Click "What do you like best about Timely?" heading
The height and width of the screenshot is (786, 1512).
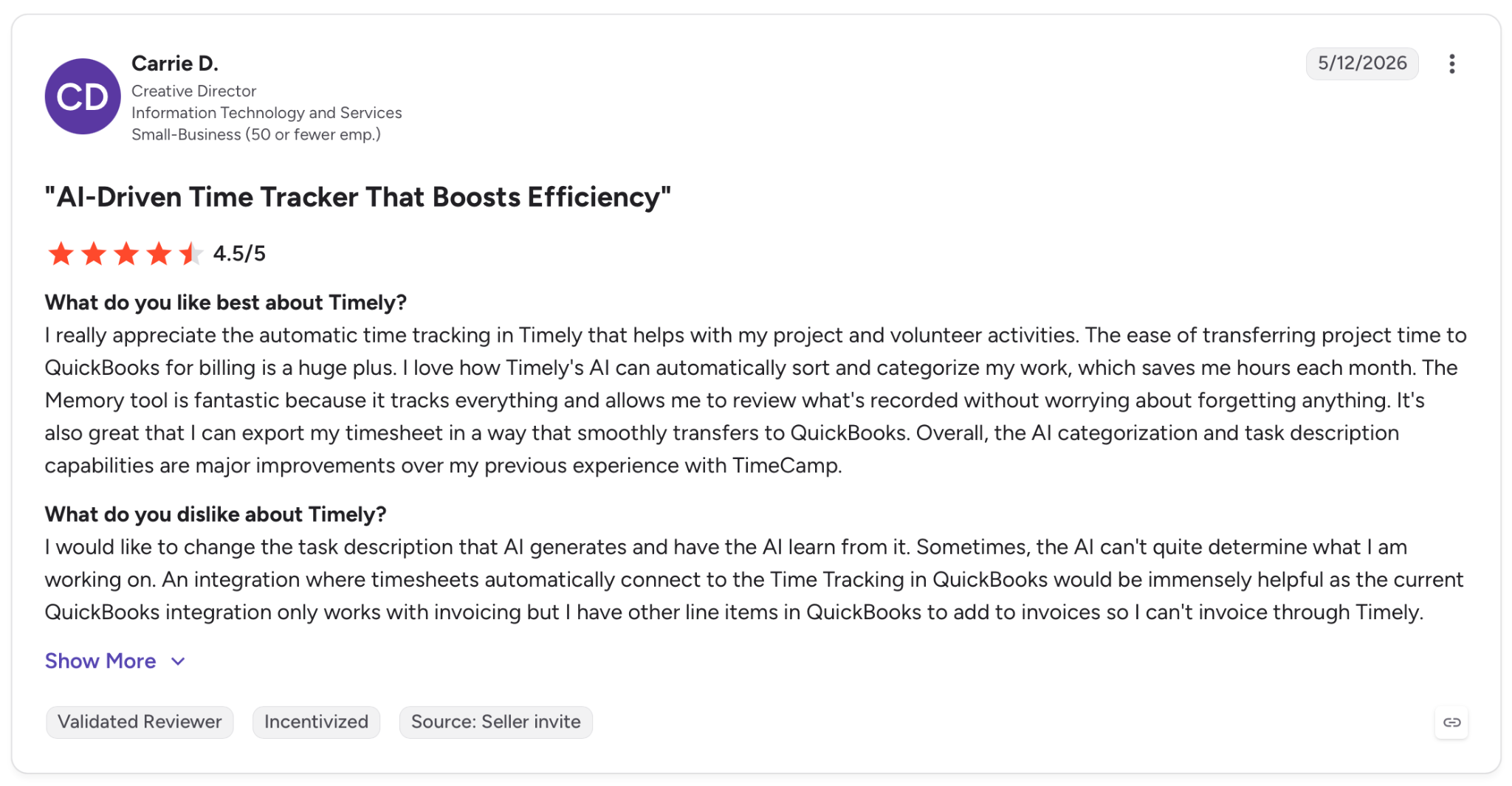tap(226, 303)
